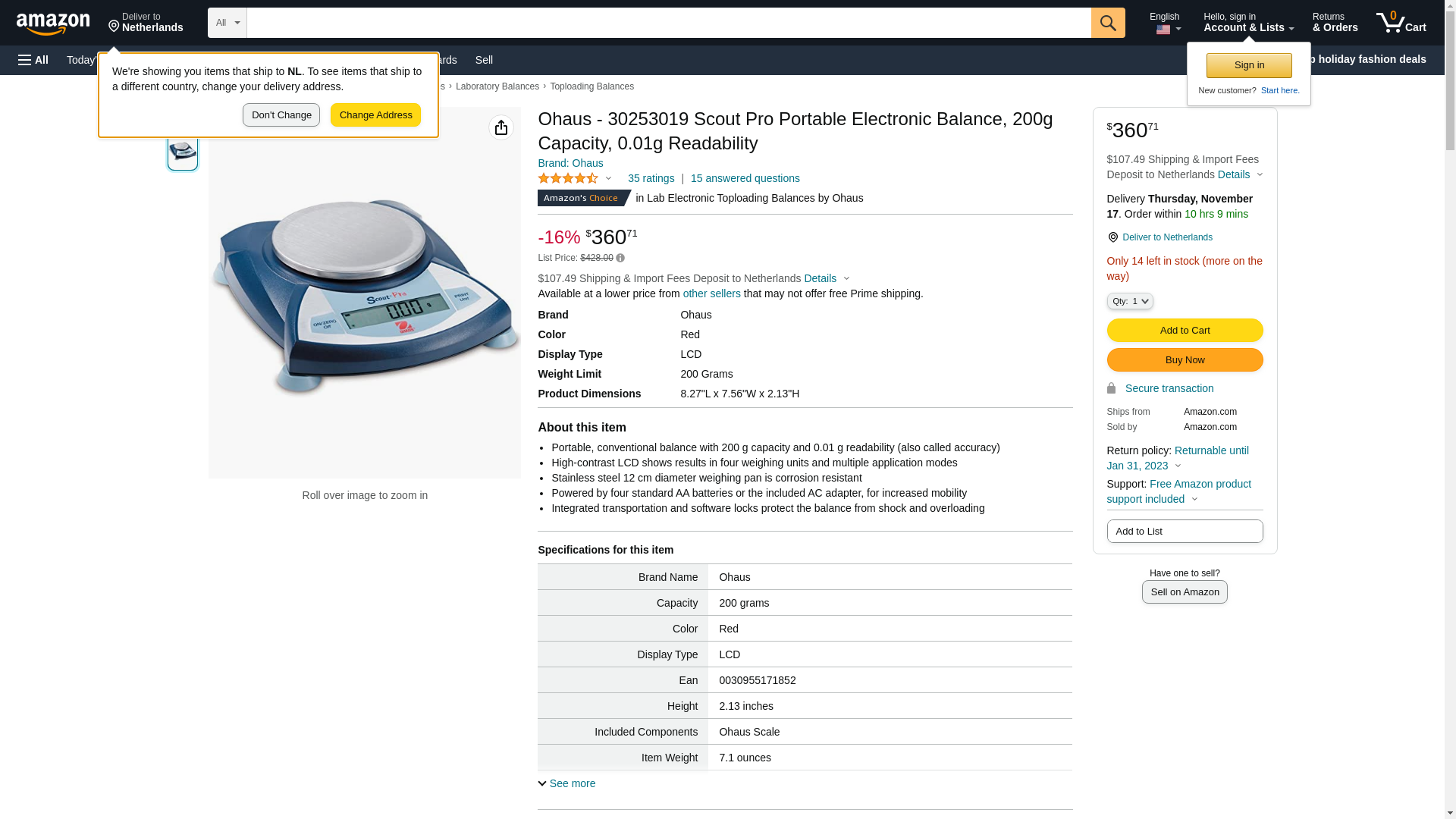1456x819 pixels.
Task: Click the list price info icon
Action: coord(620,259)
